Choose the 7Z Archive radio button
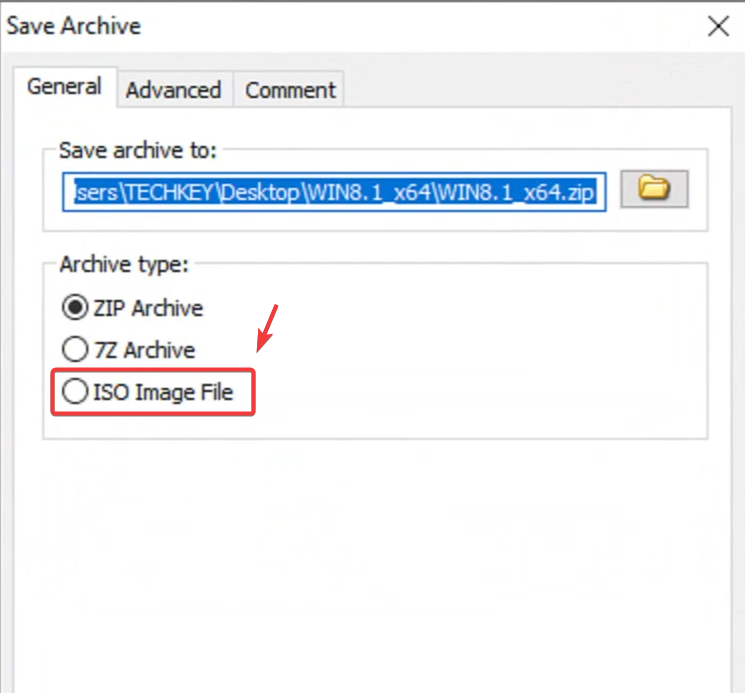 point(74,350)
